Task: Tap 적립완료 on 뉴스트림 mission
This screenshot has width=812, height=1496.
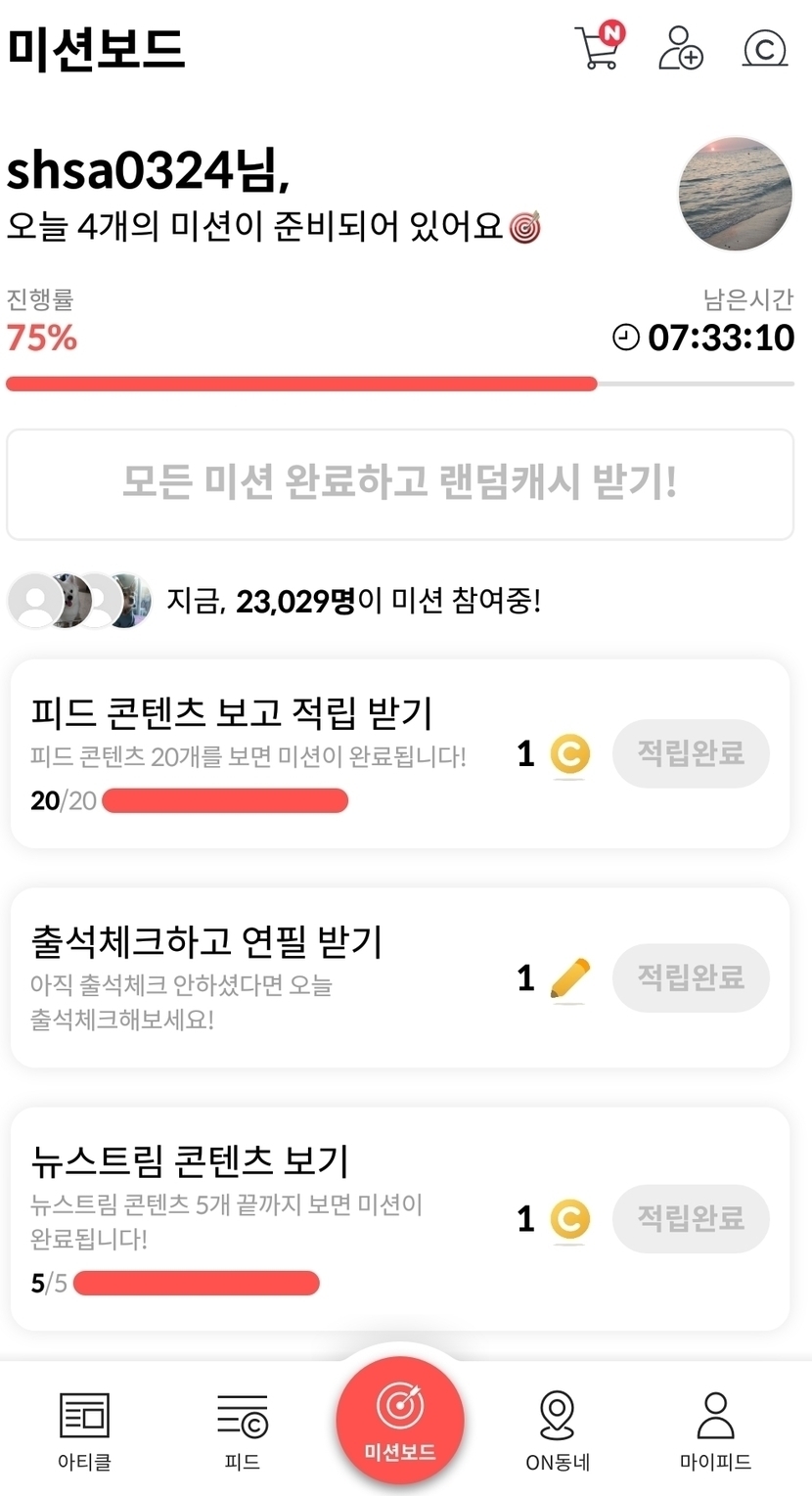Action: click(x=691, y=1218)
